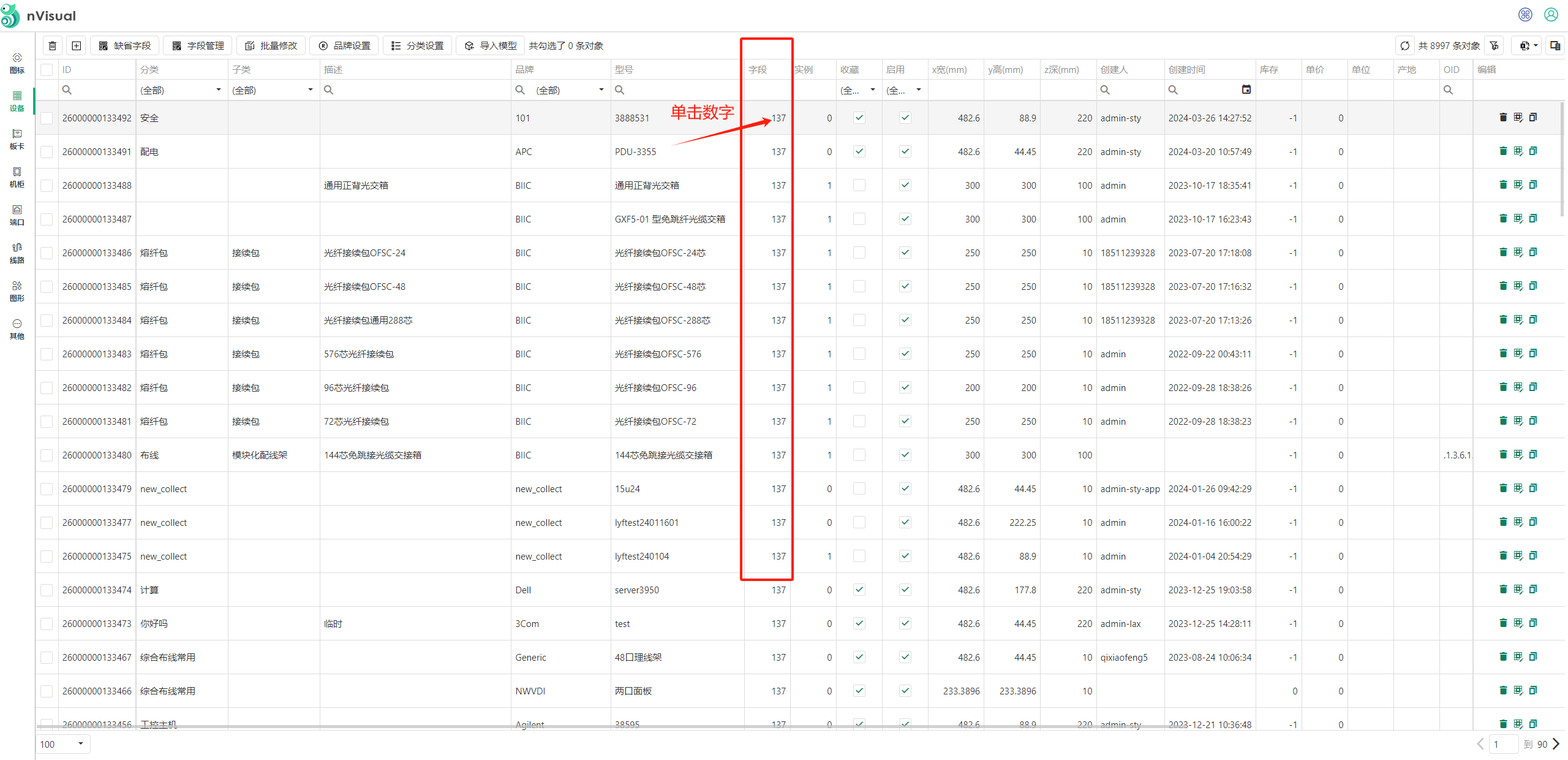Tick the row checkbox for 26000000133486
This screenshot has height=760, width=1568.
point(47,253)
